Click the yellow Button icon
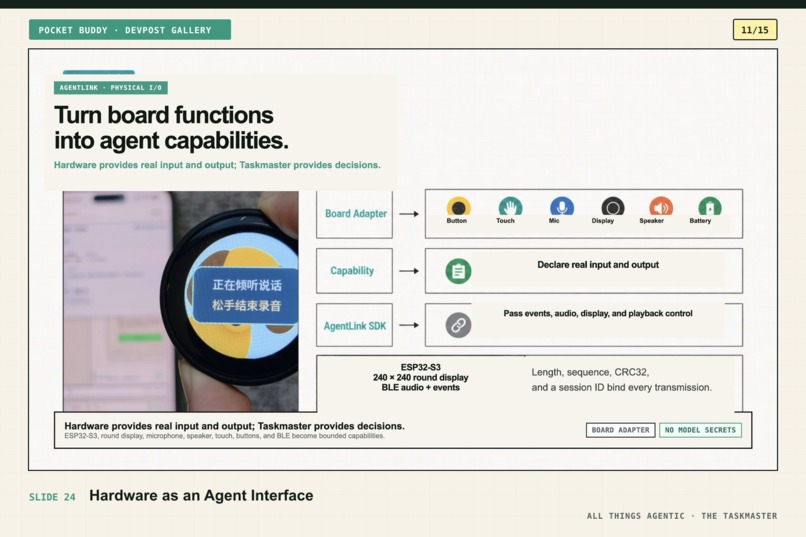Viewport: 806px width, 537px height. 457,206
